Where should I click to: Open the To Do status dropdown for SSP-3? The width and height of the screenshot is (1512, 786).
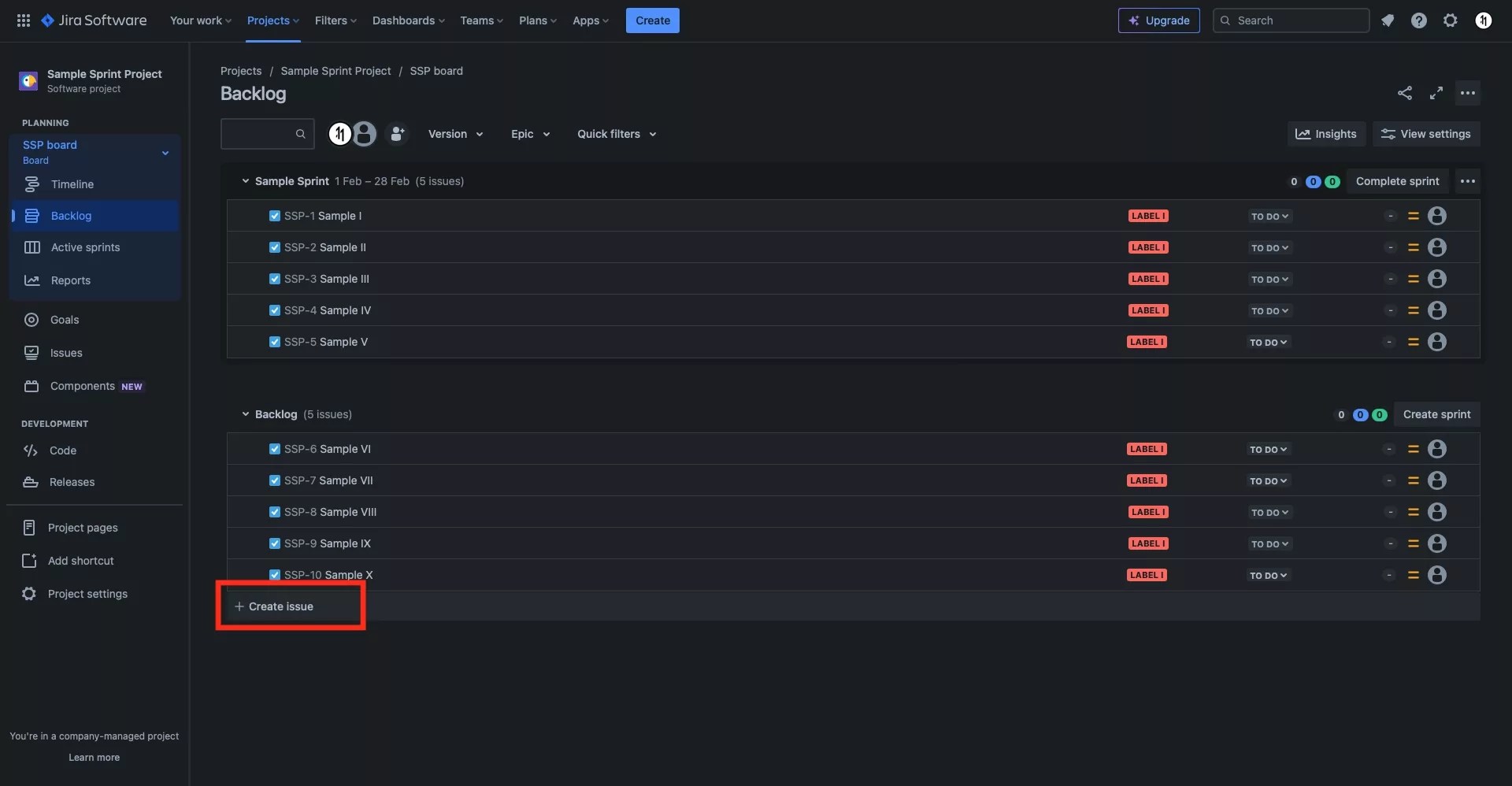pyautogui.click(x=1269, y=279)
